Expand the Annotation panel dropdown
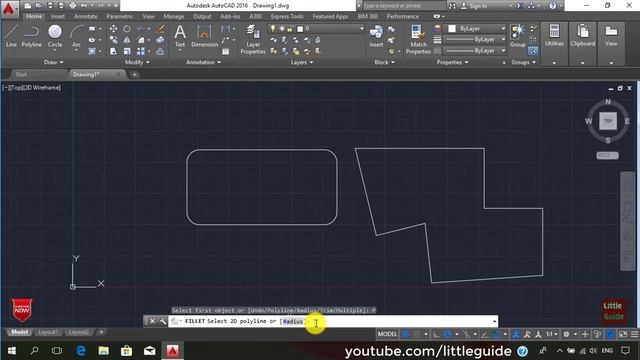Image resolution: width=640 pixels, height=360 pixels. 203,62
